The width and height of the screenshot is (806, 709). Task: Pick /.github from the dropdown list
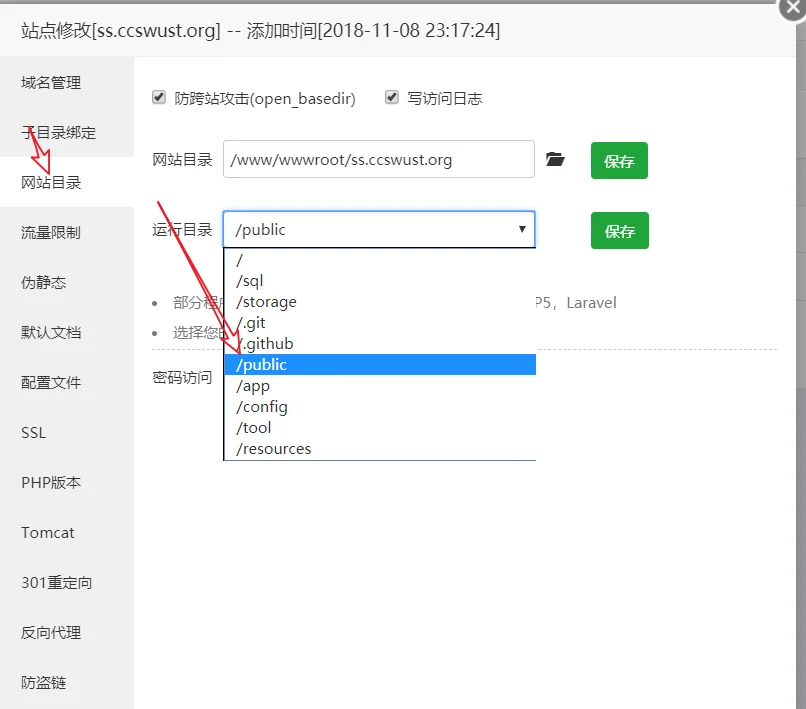380,343
